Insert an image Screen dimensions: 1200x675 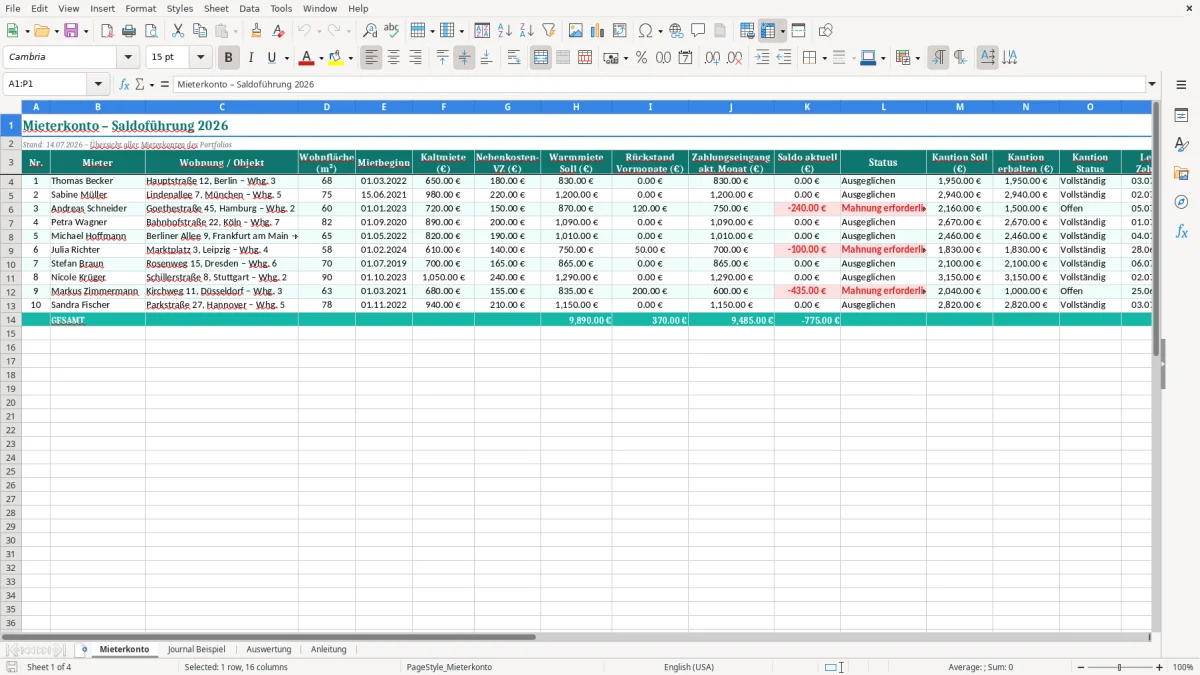576,31
